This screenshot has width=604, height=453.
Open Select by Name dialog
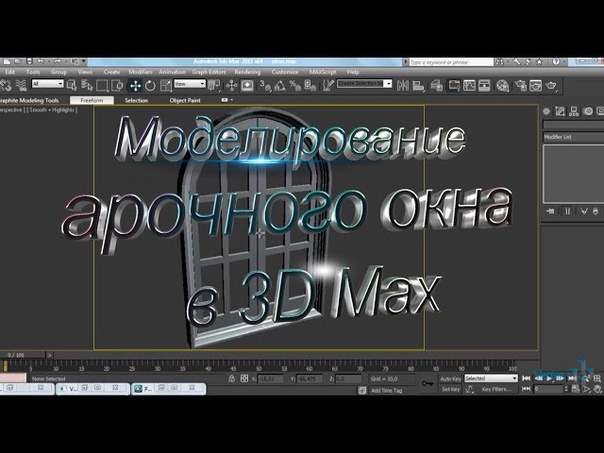pos(87,85)
